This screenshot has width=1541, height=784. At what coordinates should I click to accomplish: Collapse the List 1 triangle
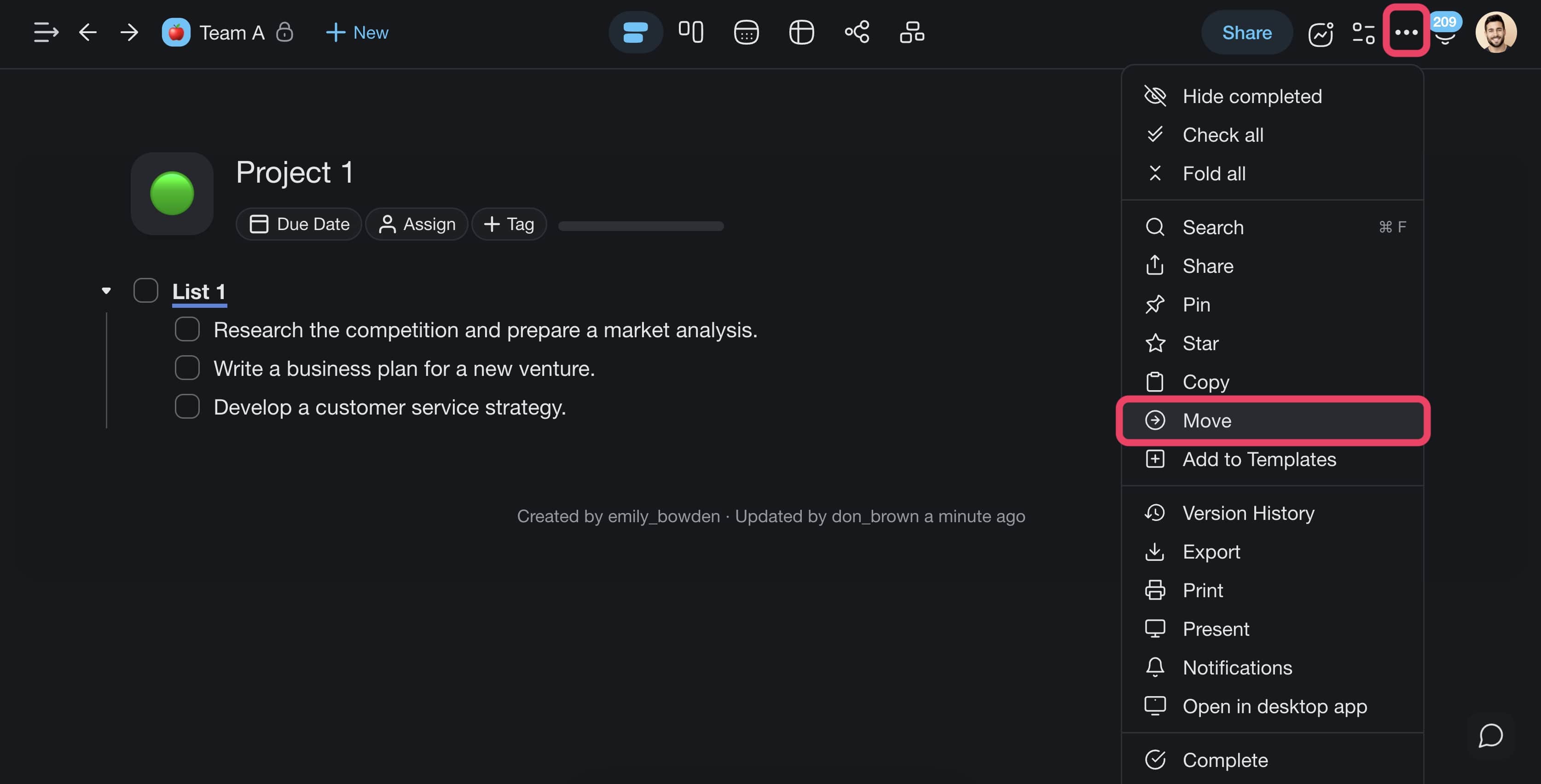(106, 291)
